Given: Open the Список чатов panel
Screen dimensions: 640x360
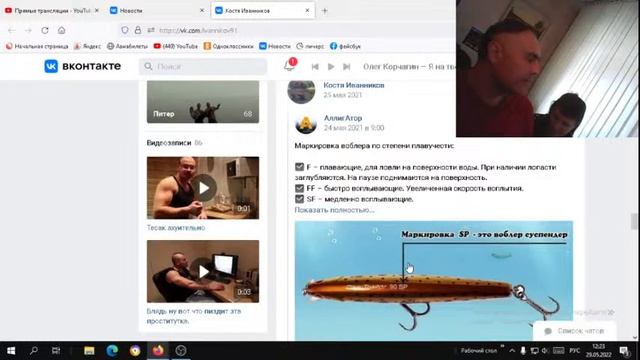Looking at the screenshot, I should (575, 331).
